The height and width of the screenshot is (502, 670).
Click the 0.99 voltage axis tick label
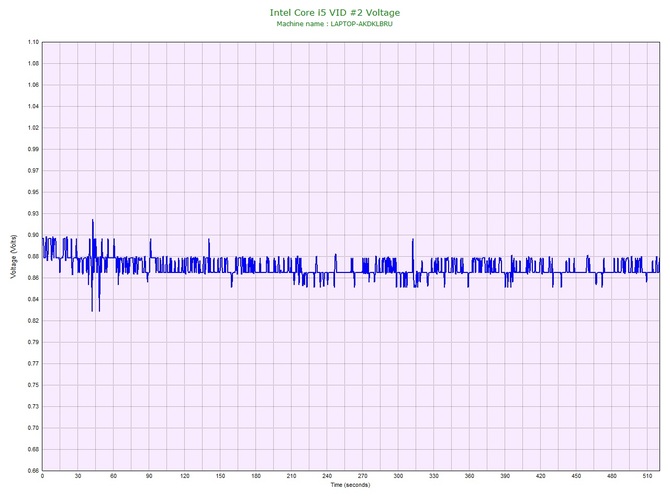tap(33, 150)
